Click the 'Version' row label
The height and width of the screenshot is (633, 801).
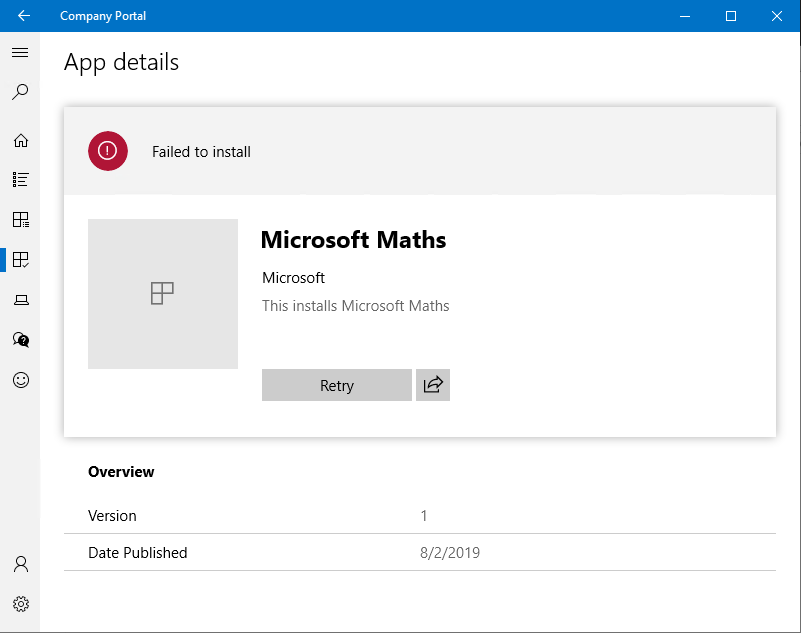click(112, 515)
